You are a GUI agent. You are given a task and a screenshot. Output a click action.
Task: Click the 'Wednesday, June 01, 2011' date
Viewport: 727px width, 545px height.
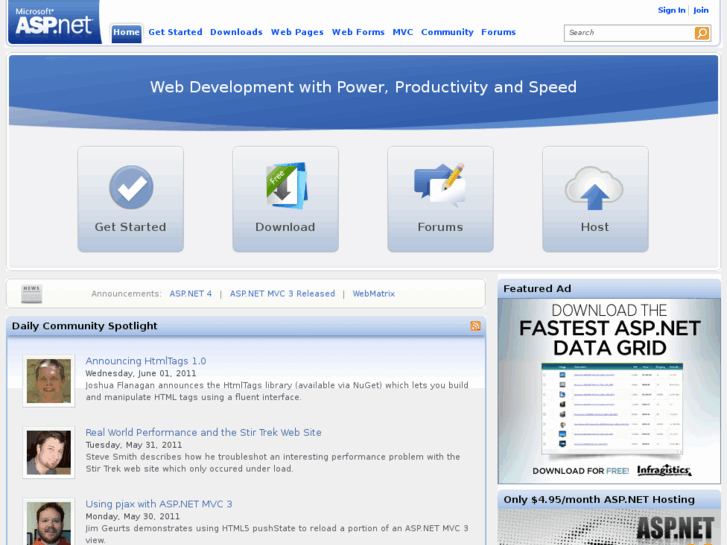point(140,373)
